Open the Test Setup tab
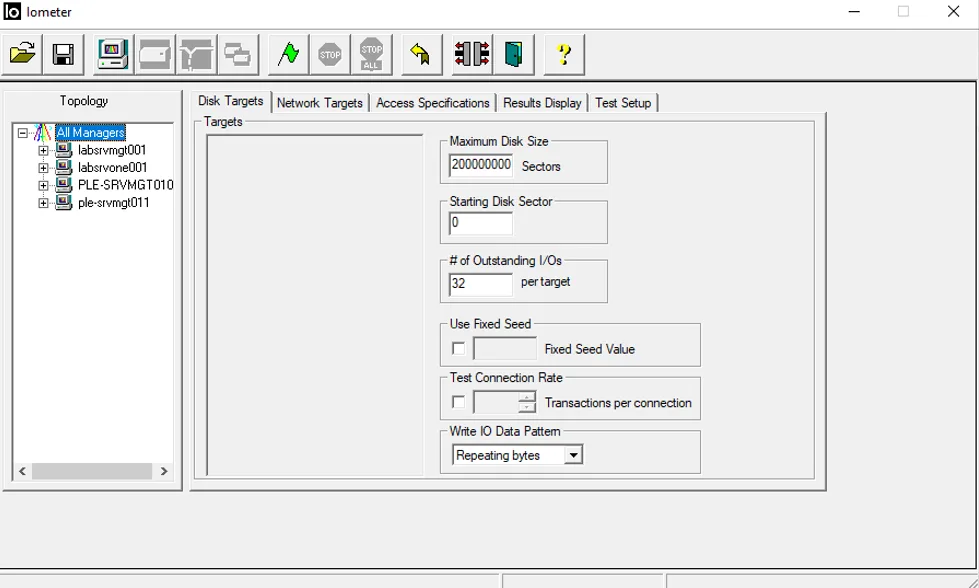 [x=623, y=103]
